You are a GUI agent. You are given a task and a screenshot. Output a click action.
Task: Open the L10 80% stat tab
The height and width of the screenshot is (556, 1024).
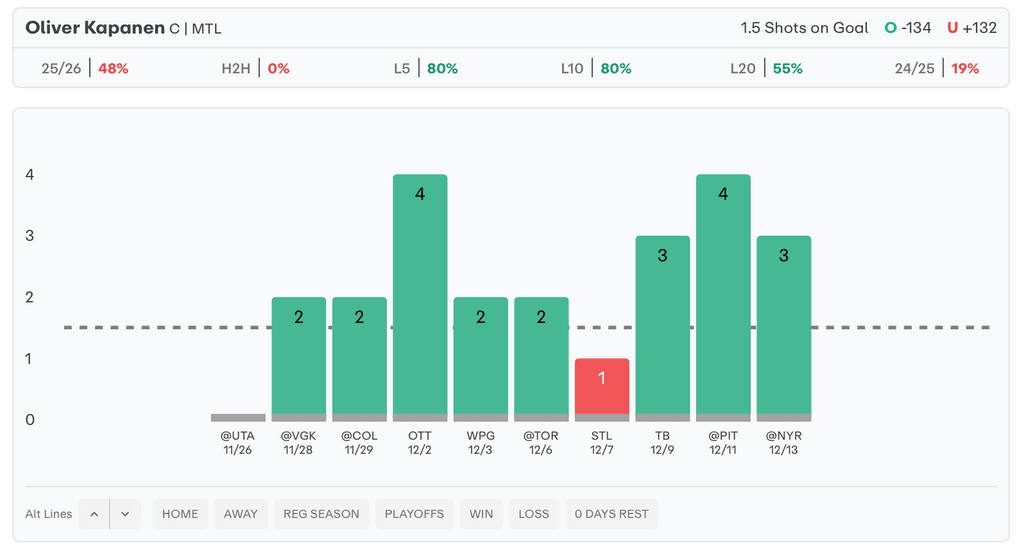[x=596, y=69]
